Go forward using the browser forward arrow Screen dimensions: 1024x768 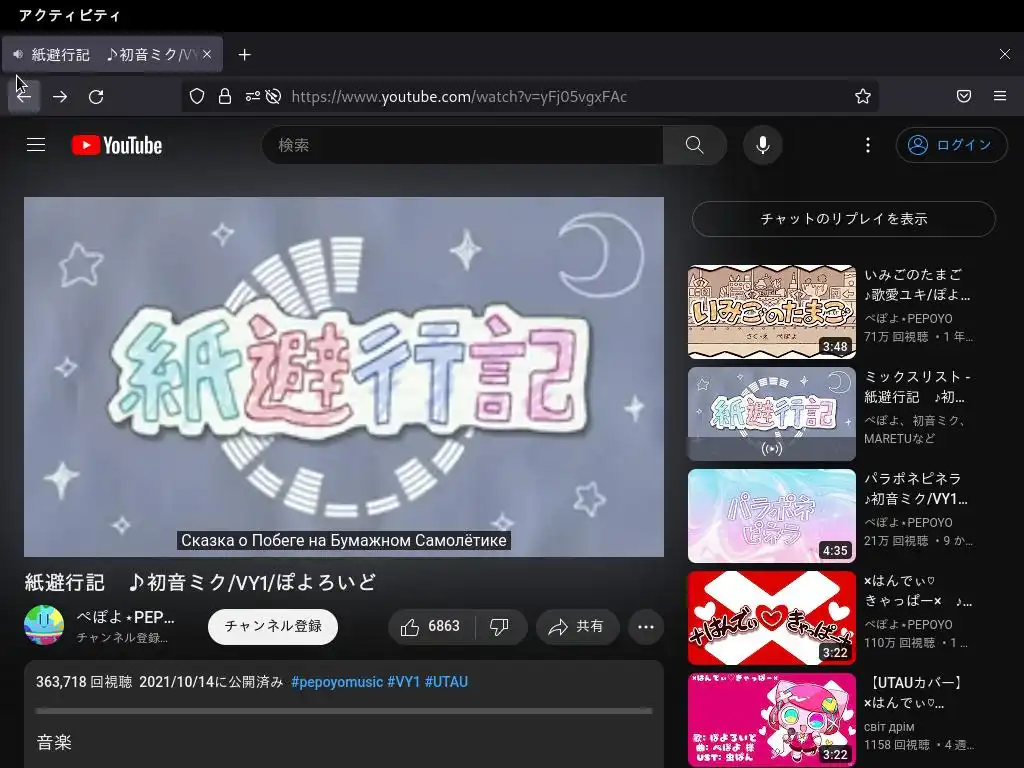[60, 97]
